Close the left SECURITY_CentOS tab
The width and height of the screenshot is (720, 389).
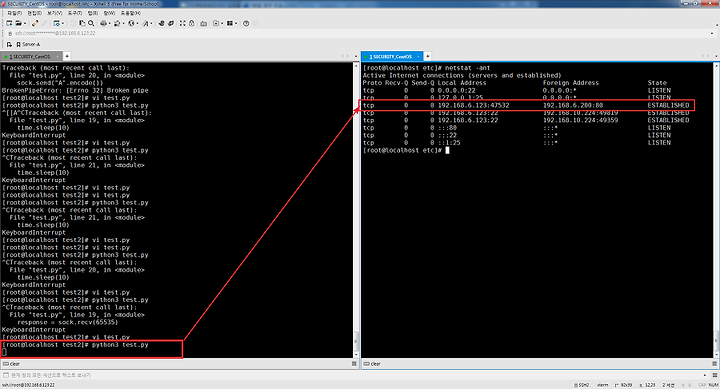click(x=57, y=56)
